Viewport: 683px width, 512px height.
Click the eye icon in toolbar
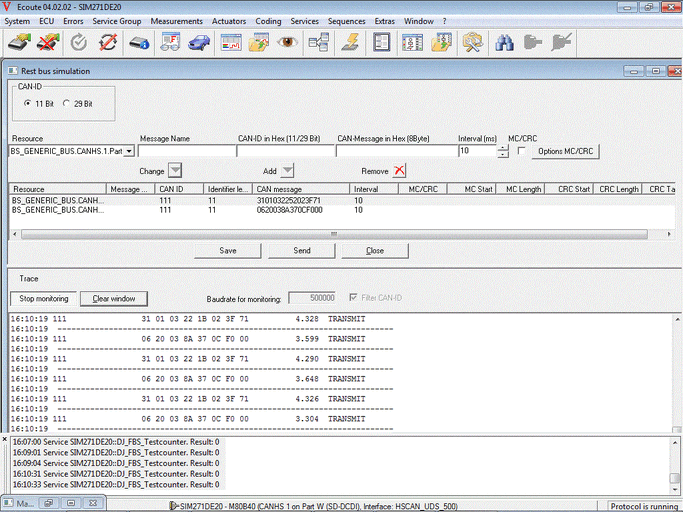[x=289, y=43]
